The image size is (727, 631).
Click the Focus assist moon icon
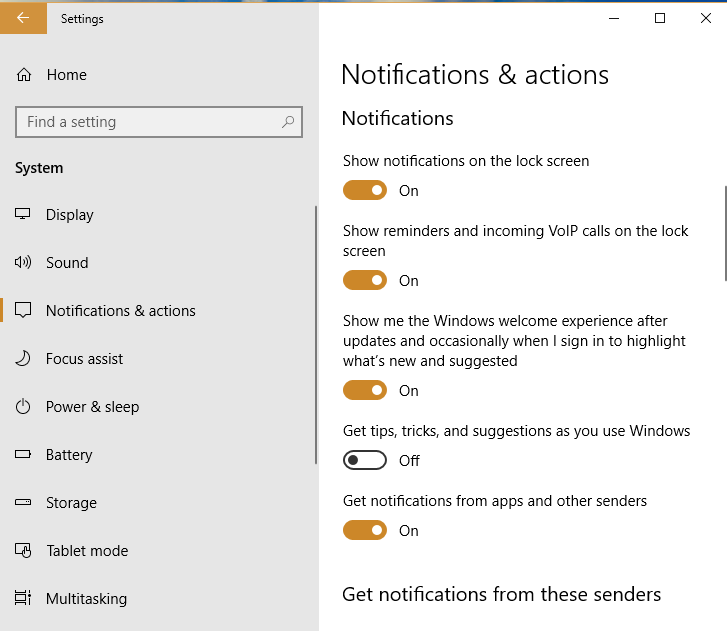pos(23,358)
